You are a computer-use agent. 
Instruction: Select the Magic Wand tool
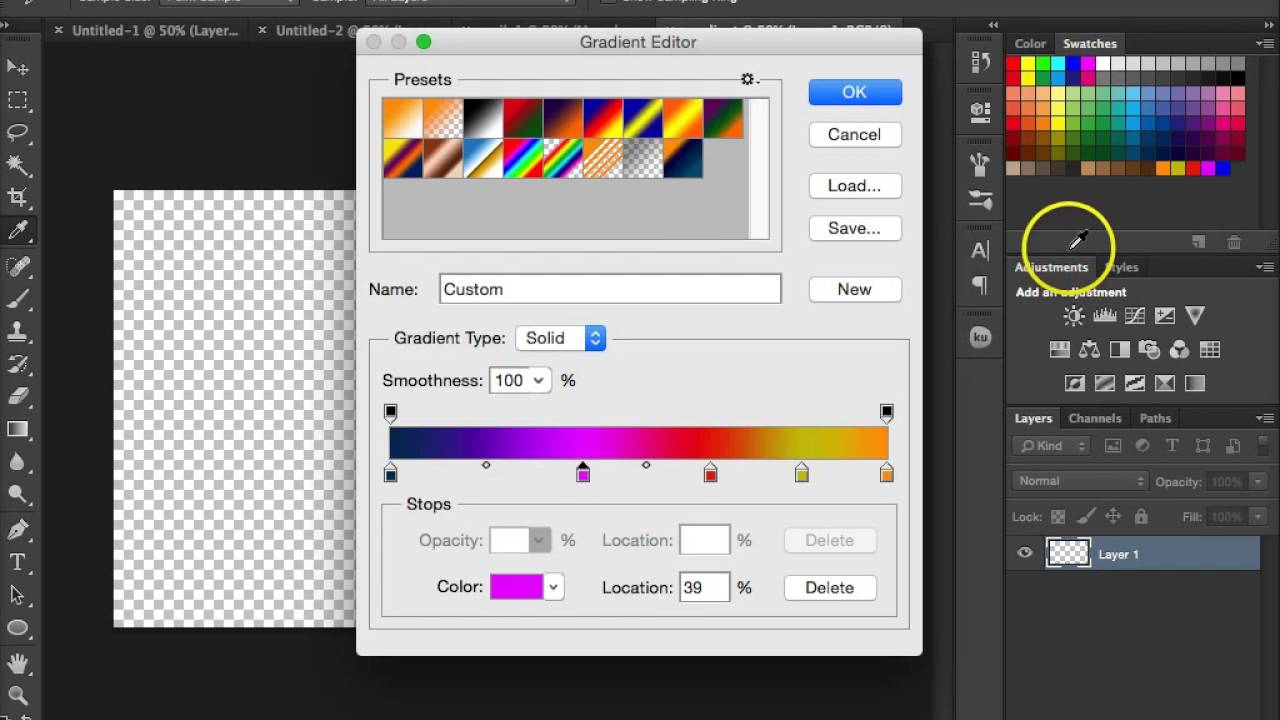pyautogui.click(x=17, y=165)
